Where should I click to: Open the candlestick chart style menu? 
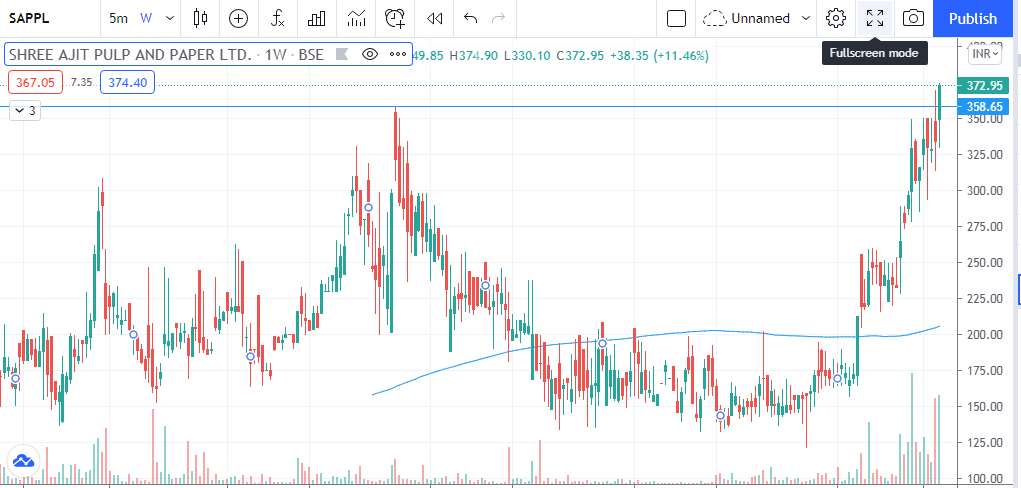[x=201, y=18]
